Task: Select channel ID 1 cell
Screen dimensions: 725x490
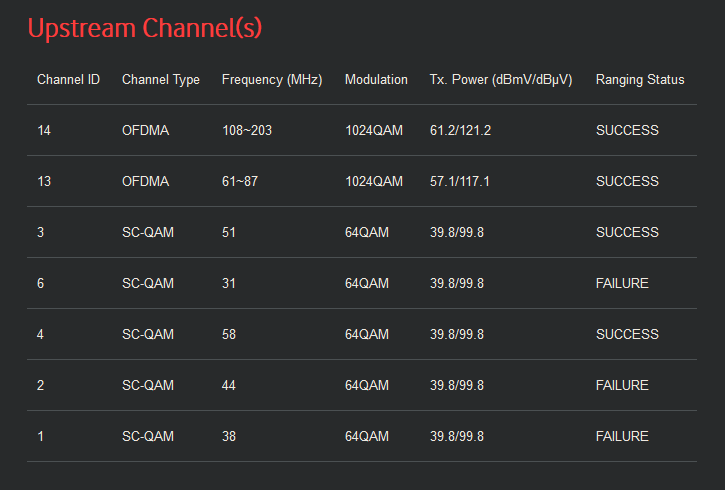Action: [41, 436]
